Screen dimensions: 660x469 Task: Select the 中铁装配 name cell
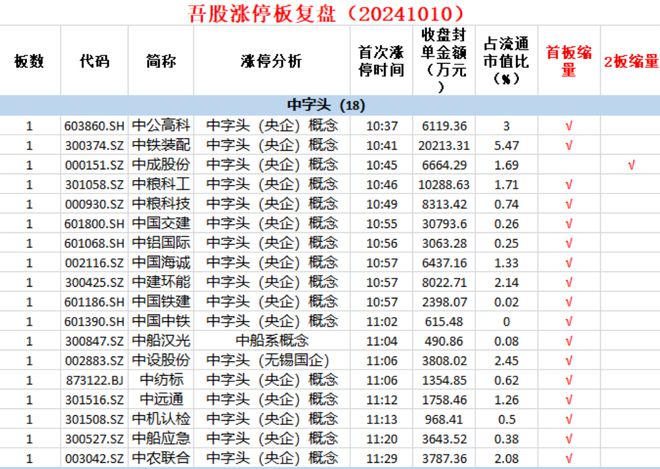161,145
